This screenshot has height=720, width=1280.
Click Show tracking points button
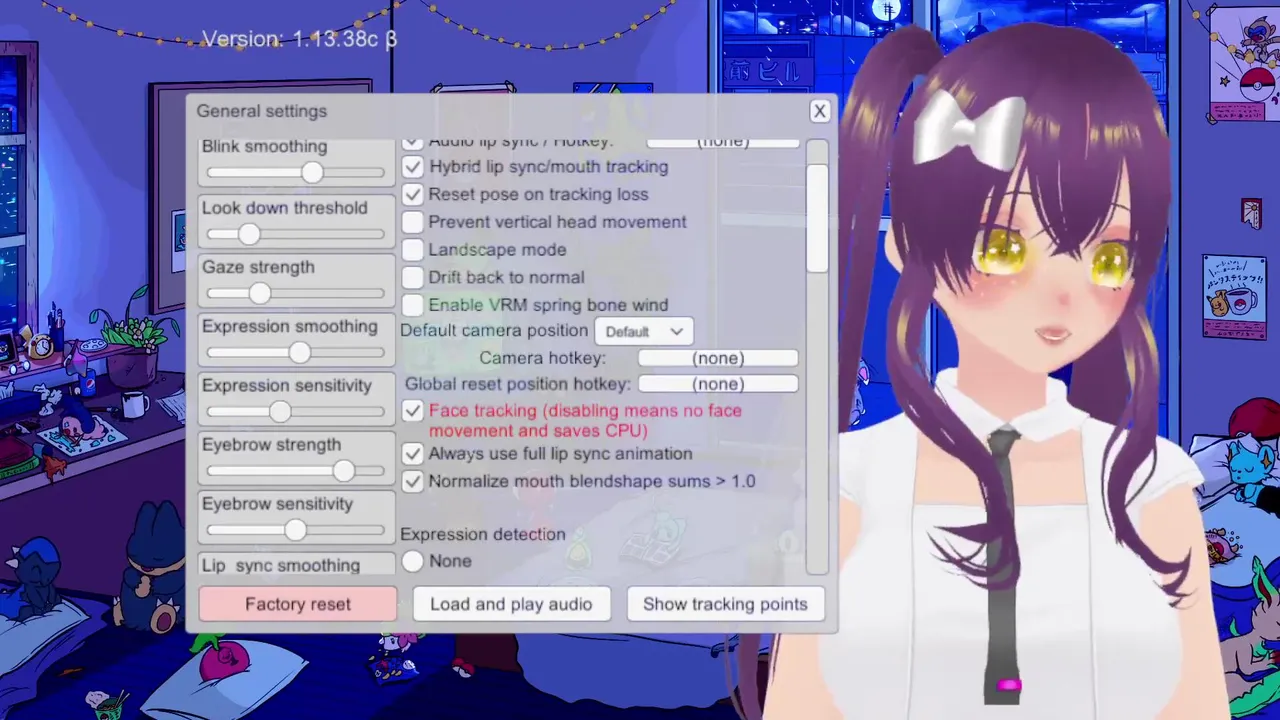point(725,604)
